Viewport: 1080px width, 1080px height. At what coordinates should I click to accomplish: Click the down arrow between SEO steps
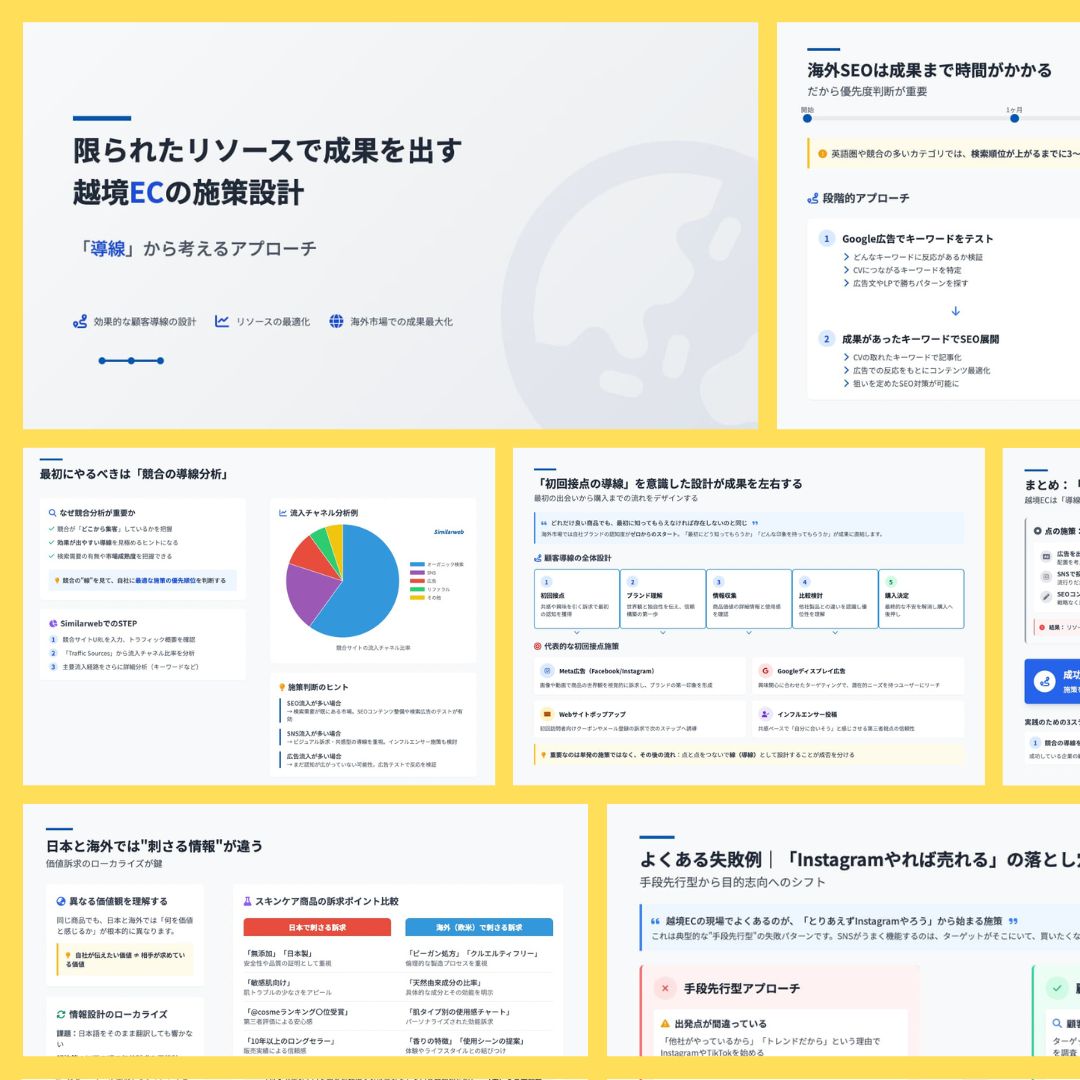point(955,311)
